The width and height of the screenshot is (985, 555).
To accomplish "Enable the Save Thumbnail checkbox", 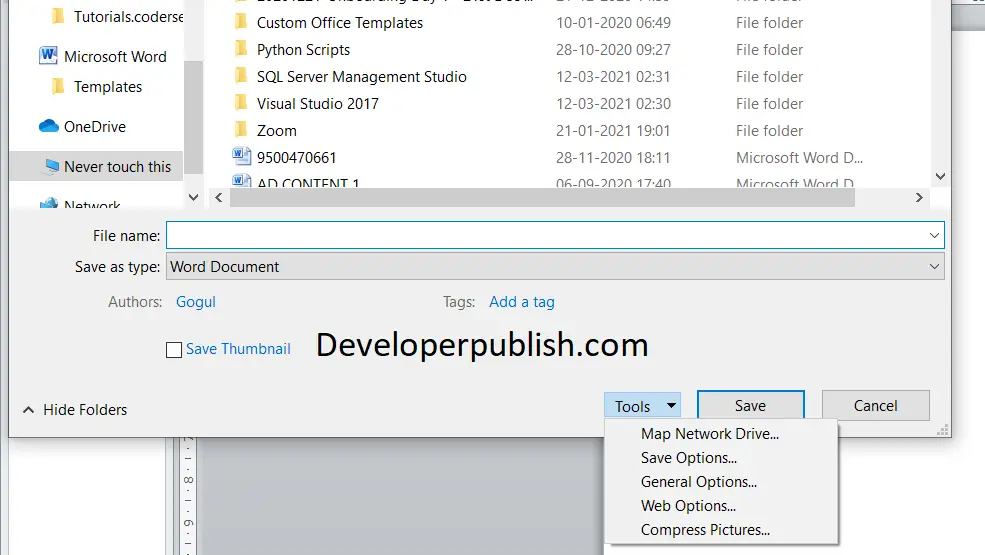I will [174, 349].
